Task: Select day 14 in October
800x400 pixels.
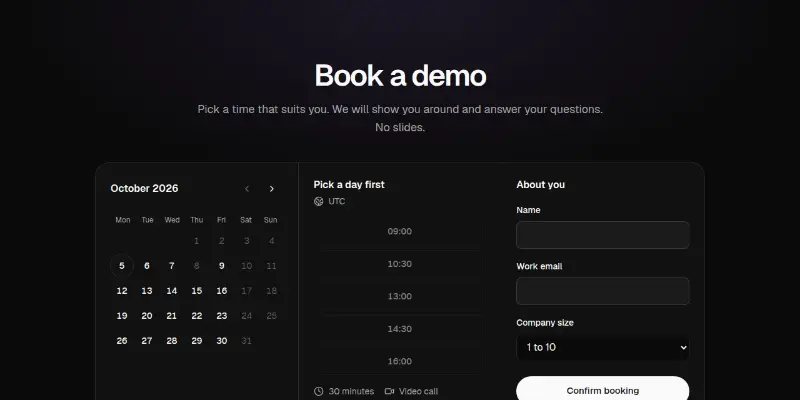Action: pyautogui.click(x=172, y=291)
